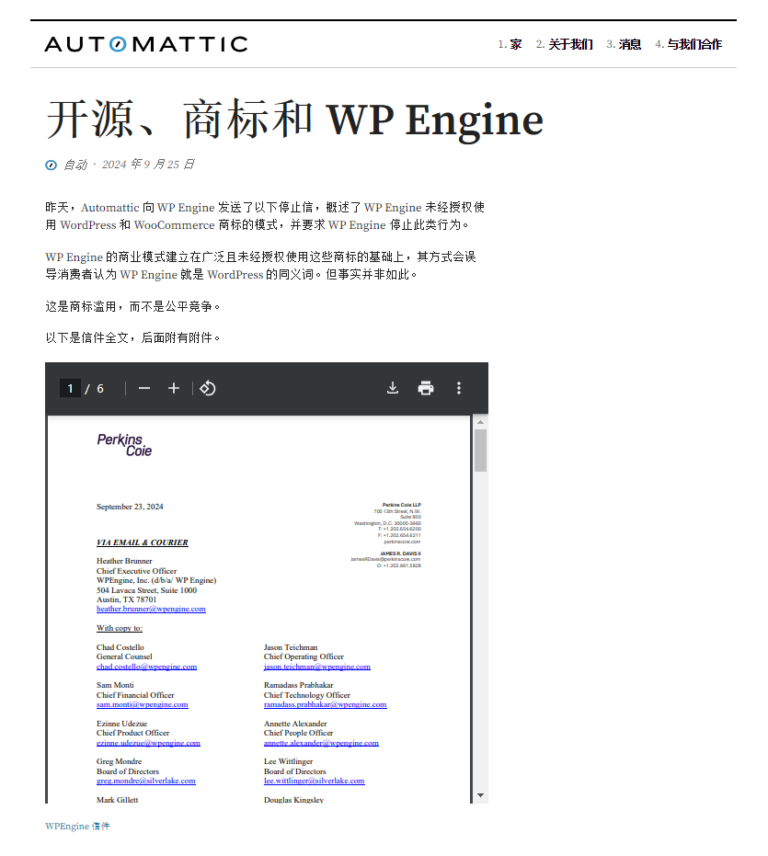
Task: Select the PDF page number field
Action: pyautogui.click(x=70, y=388)
